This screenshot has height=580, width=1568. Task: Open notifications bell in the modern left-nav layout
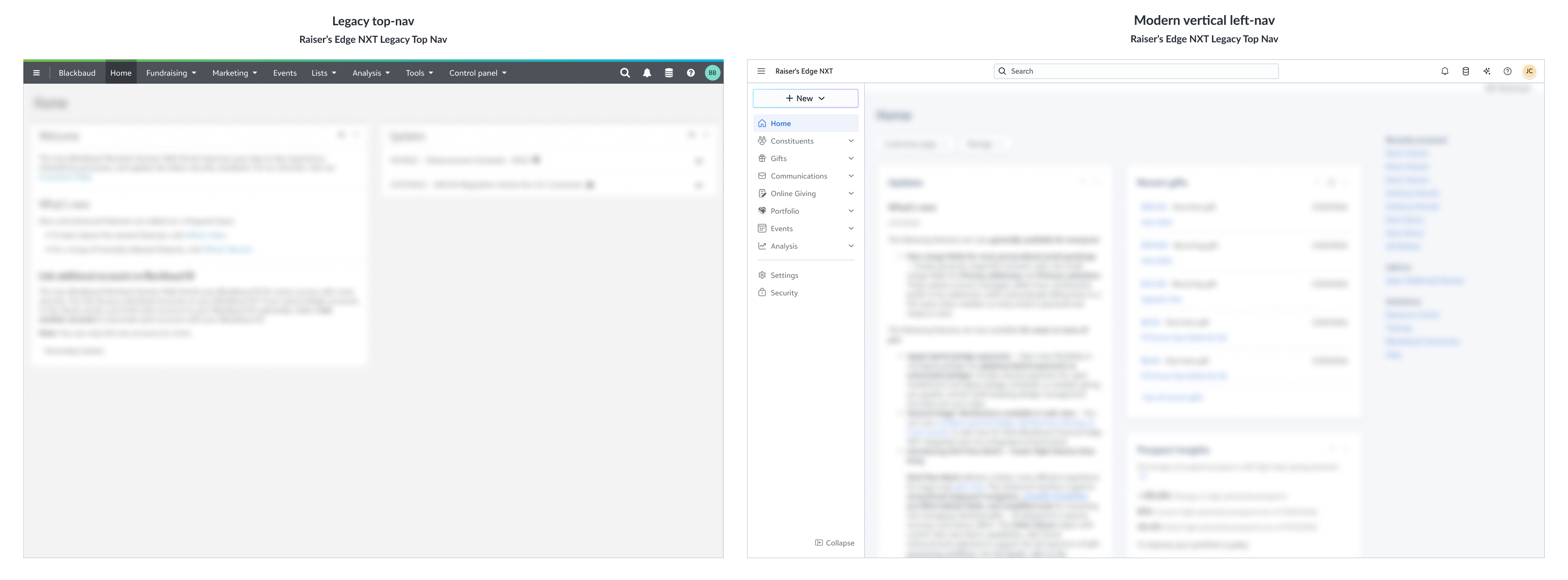1445,71
